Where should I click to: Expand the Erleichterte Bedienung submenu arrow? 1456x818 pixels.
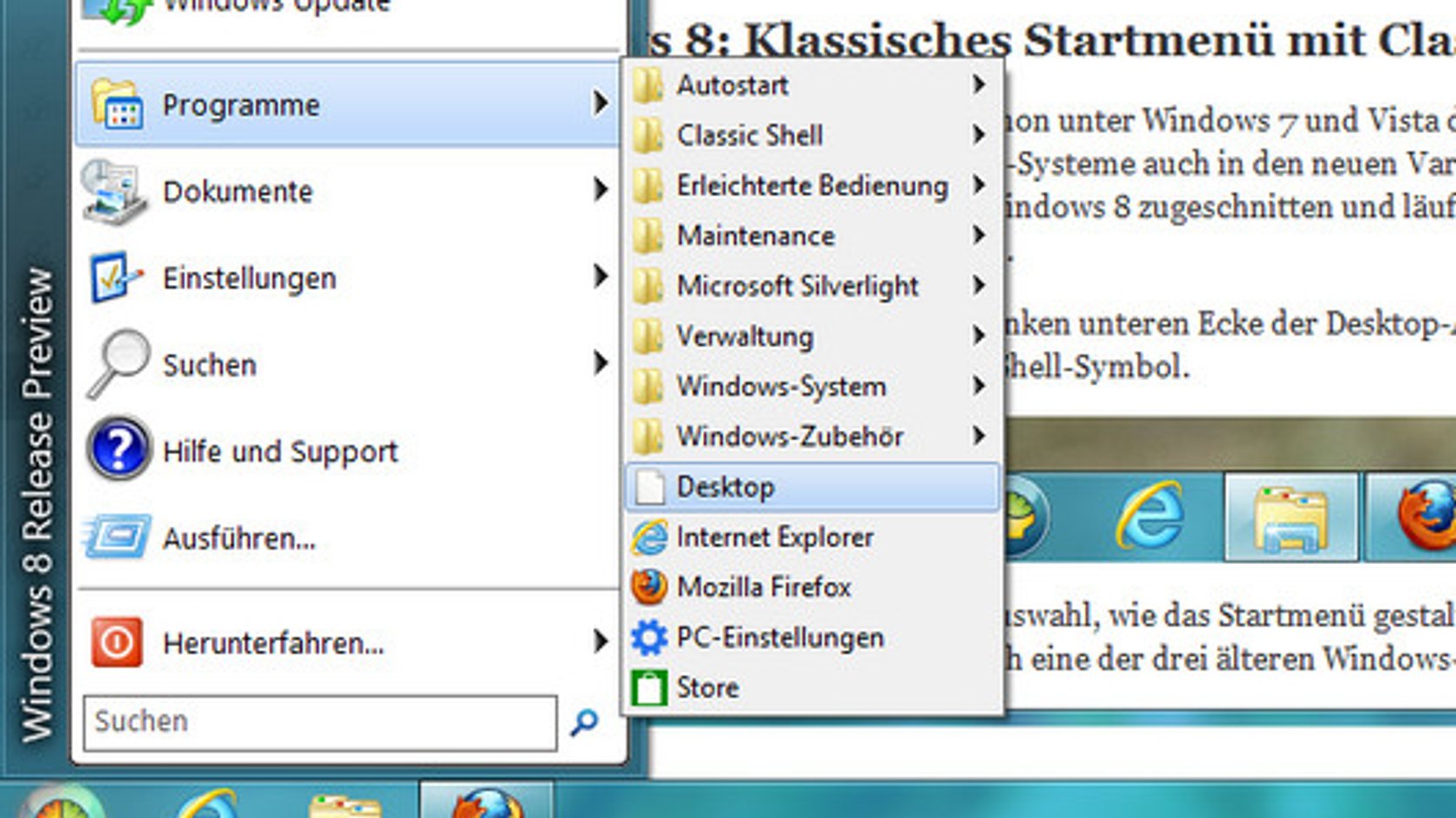click(979, 185)
